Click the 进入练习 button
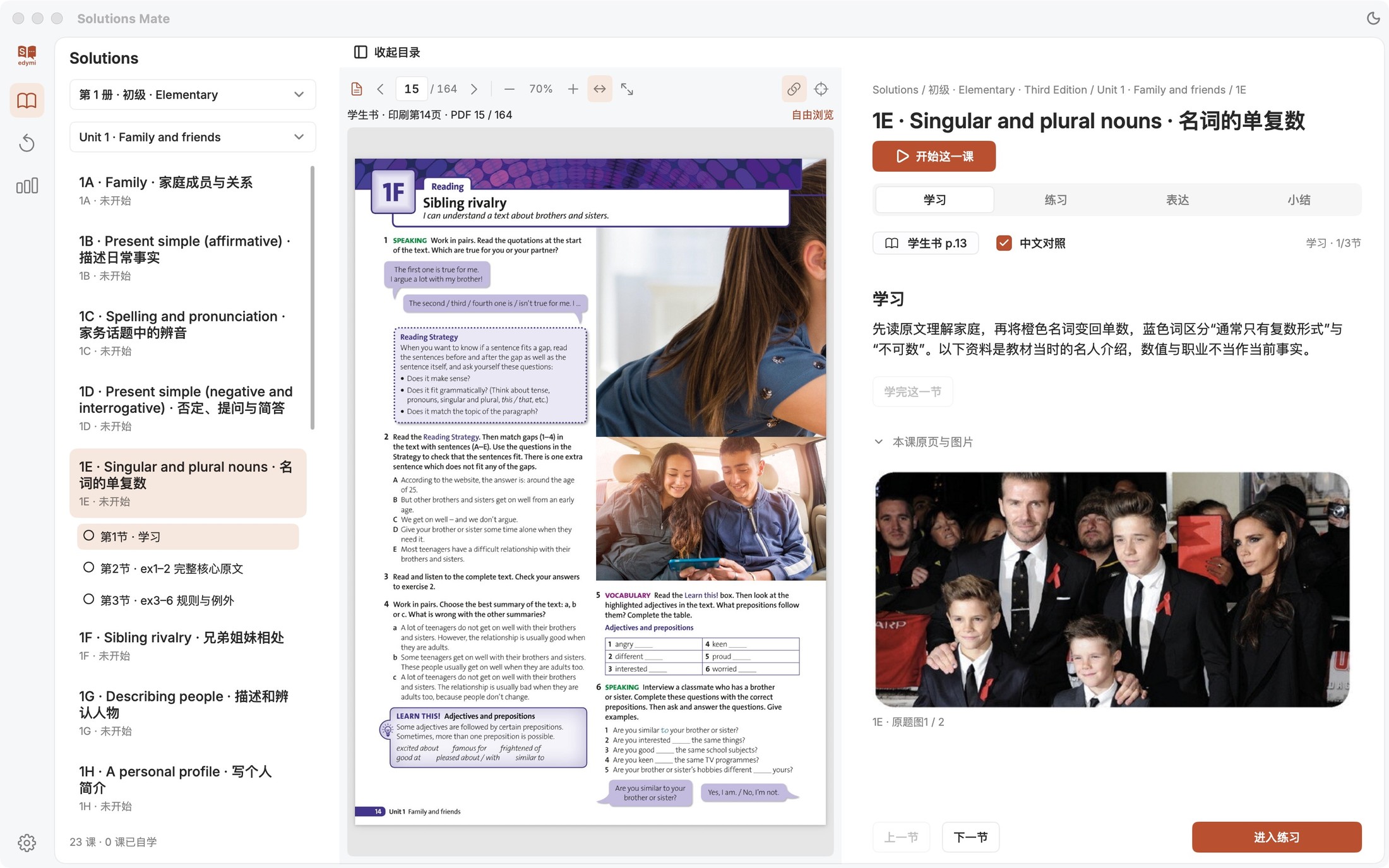This screenshot has width=1389, height=868. (x=1277, y=837)
